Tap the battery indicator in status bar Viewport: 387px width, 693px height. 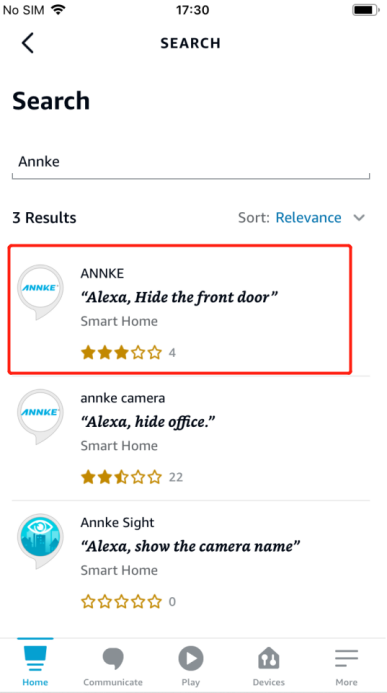coord(364,10)
